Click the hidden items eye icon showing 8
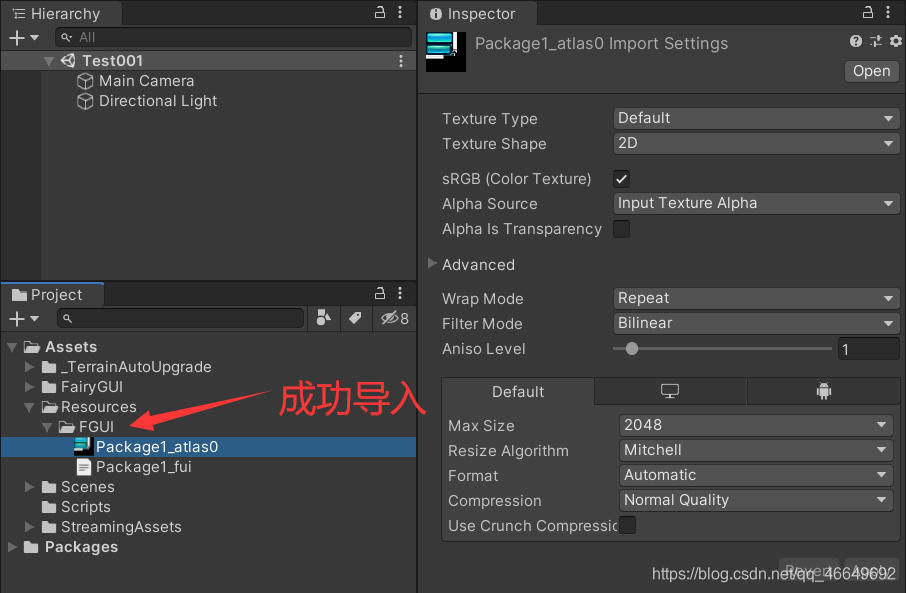The height and width of the screenshot is (593, 906). click(x=387, y=318)
